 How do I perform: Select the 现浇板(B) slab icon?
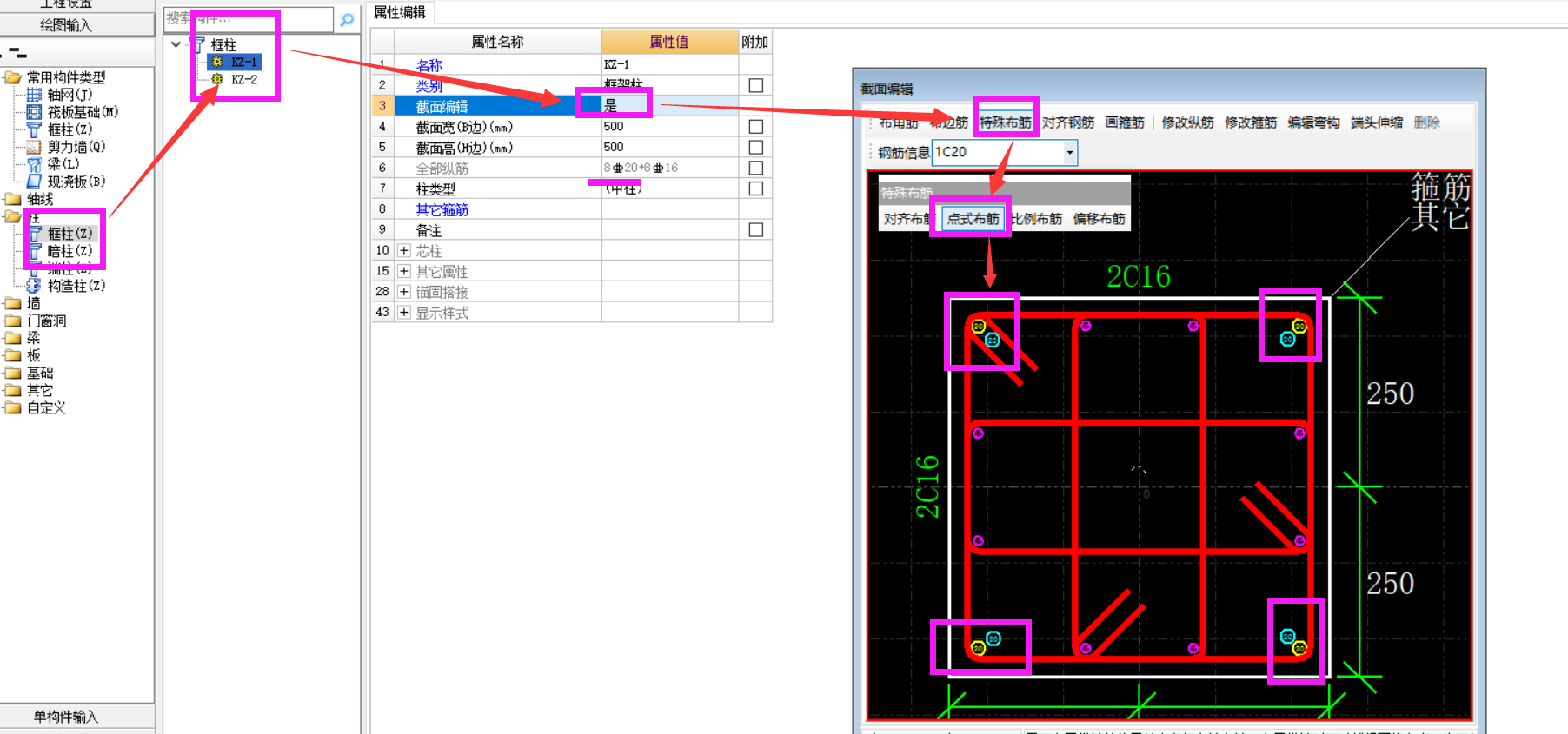point(34,182)
